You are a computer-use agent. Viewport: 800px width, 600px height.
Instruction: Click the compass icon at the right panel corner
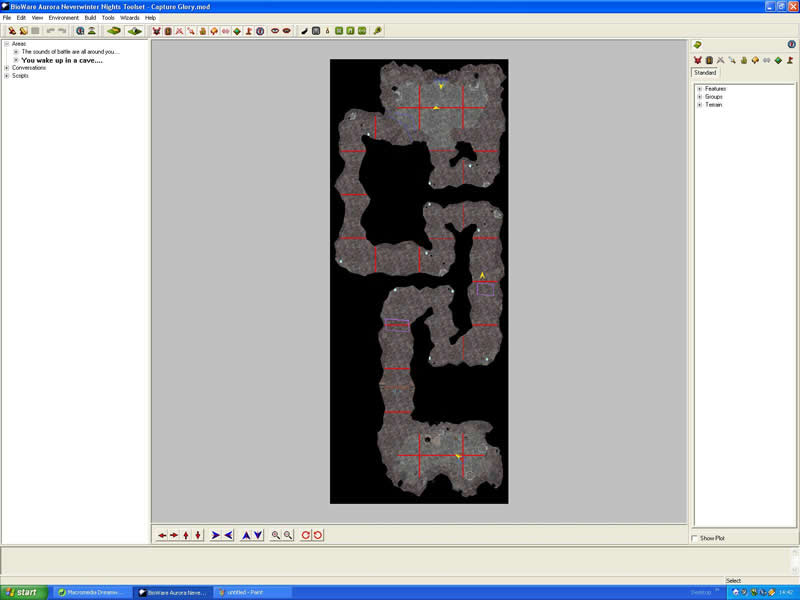pos(791,45)
